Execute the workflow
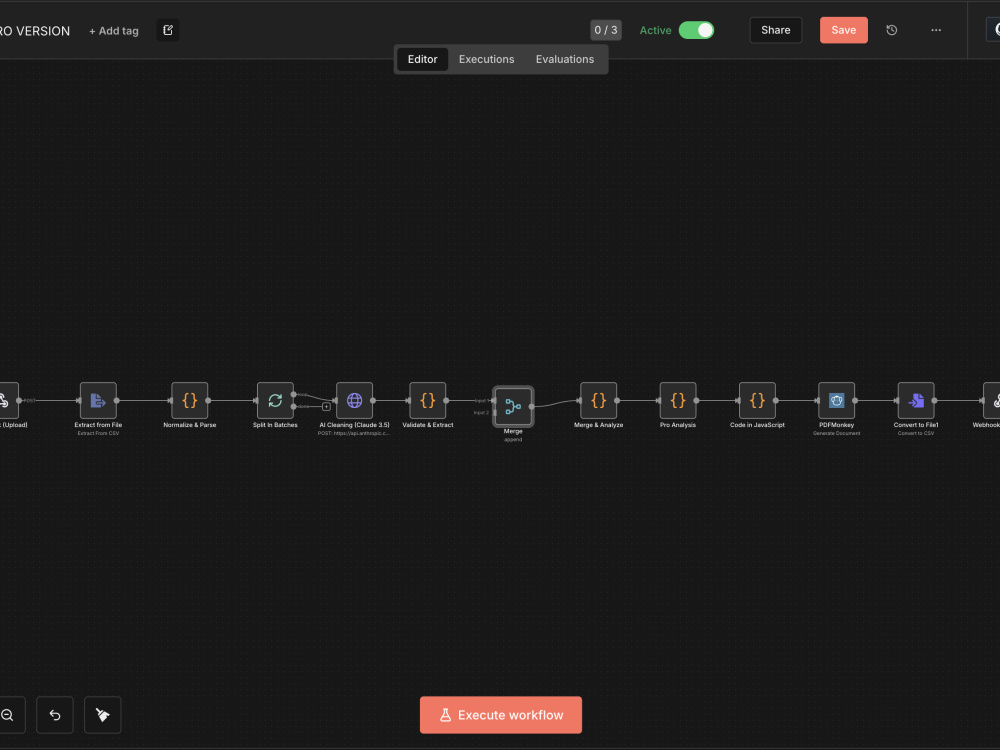This screenshot has height=750, width=1000. tap(501, 715)
